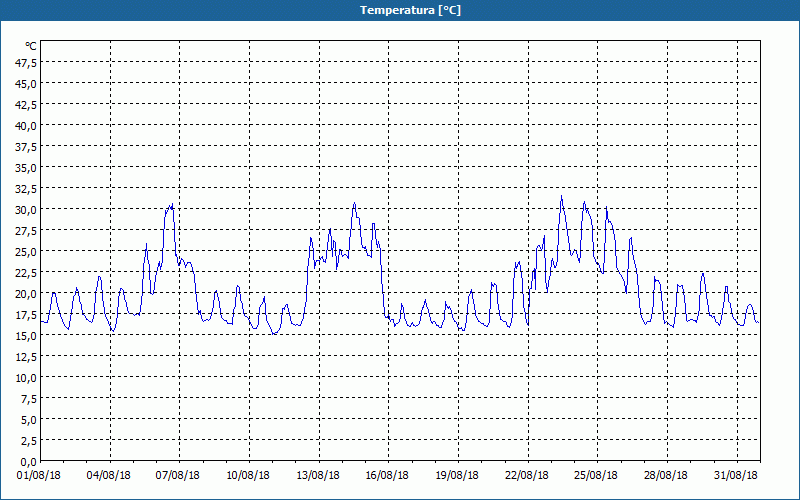This screenshot has height=500, width=800.
Task: Click the 31/08/18 date label
Action: (736, 476)
